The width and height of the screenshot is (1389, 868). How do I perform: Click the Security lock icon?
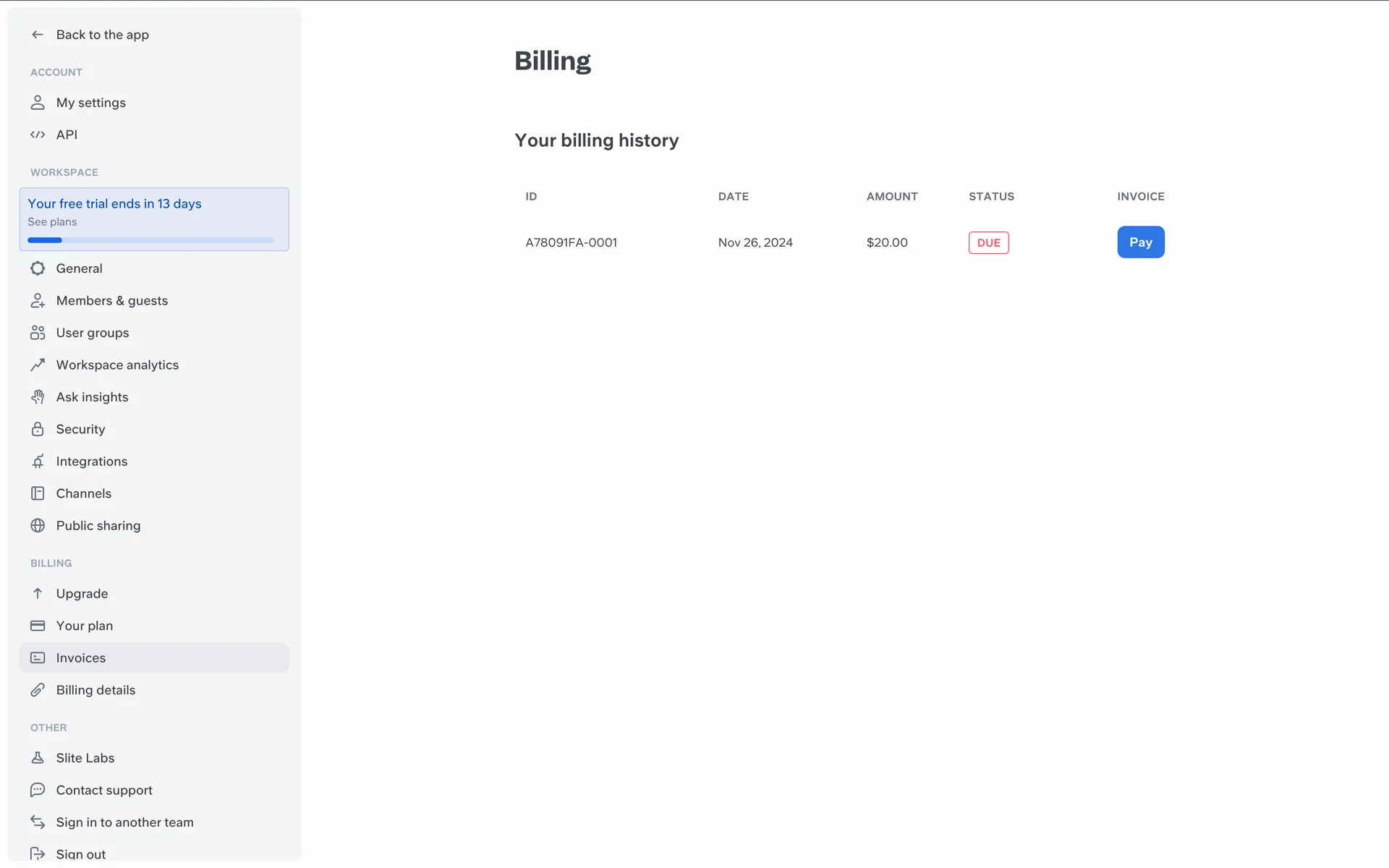point(38,429)
